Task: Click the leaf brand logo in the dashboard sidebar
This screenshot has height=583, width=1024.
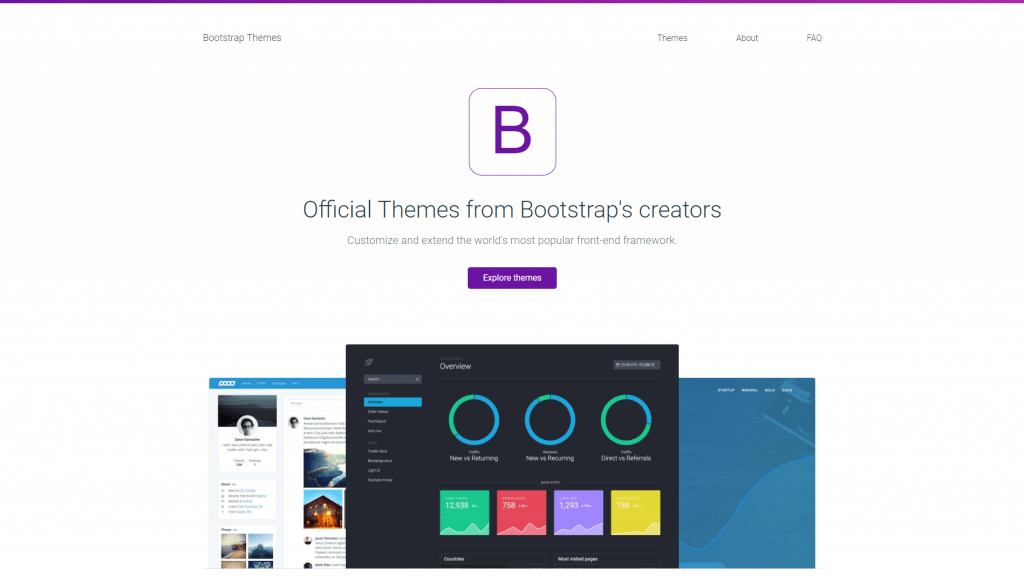Action: pos(367,362)
